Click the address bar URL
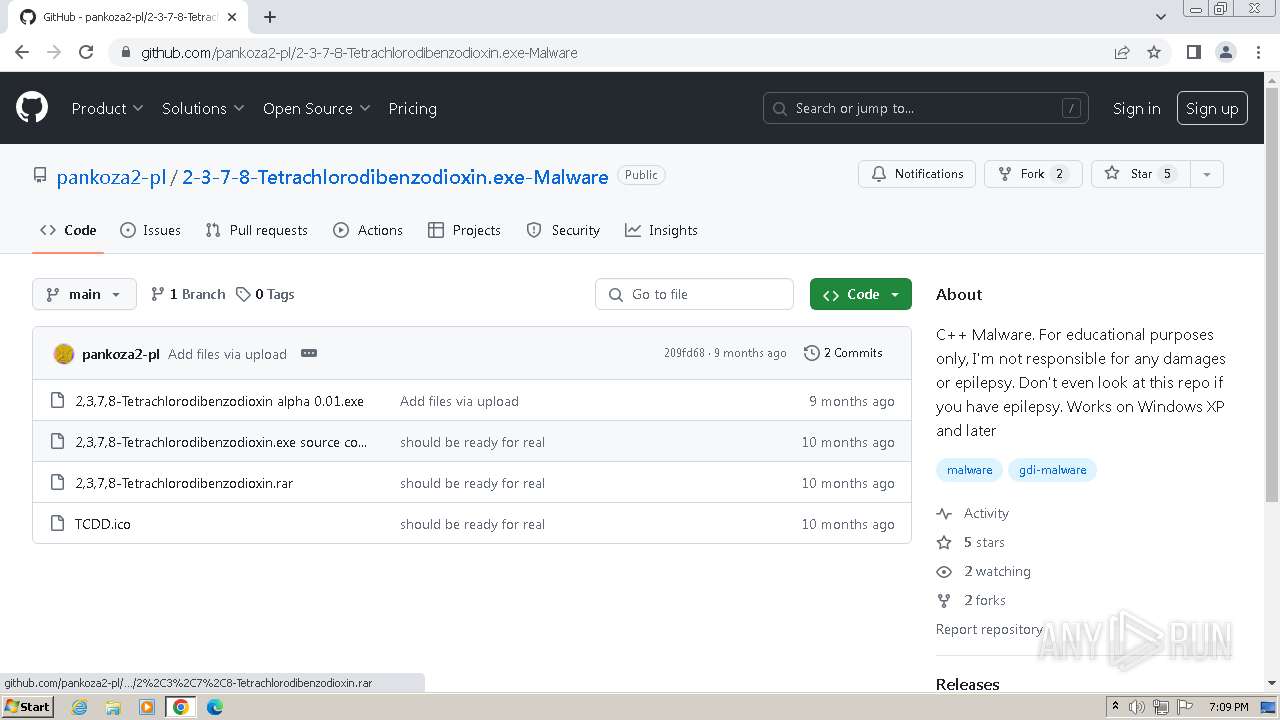The width and height of the screenshot is (1280, 720). pyautogui.click(x=359, y=53)
